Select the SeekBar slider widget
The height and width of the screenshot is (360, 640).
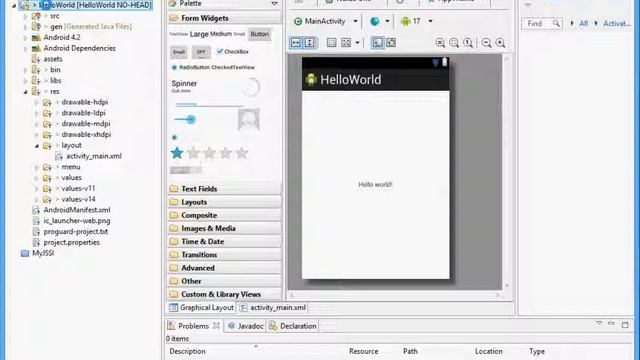[185, 120]
